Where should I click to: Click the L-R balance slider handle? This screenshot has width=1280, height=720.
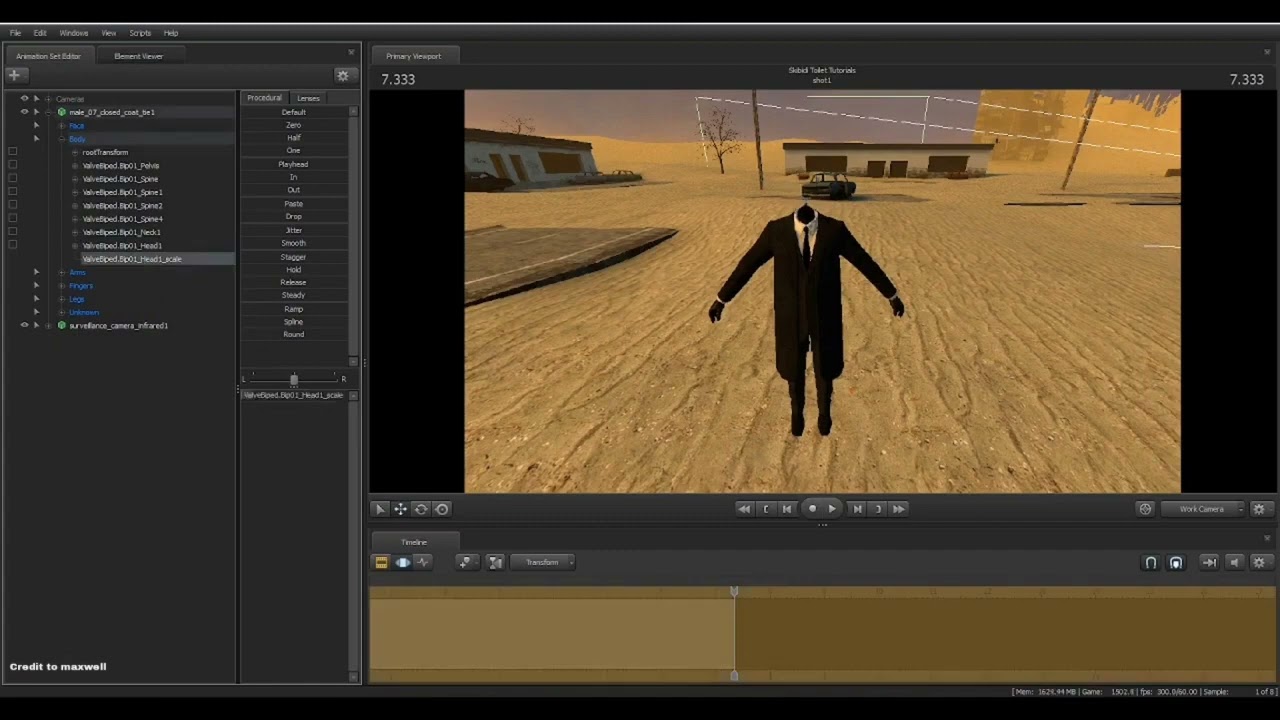294,379
